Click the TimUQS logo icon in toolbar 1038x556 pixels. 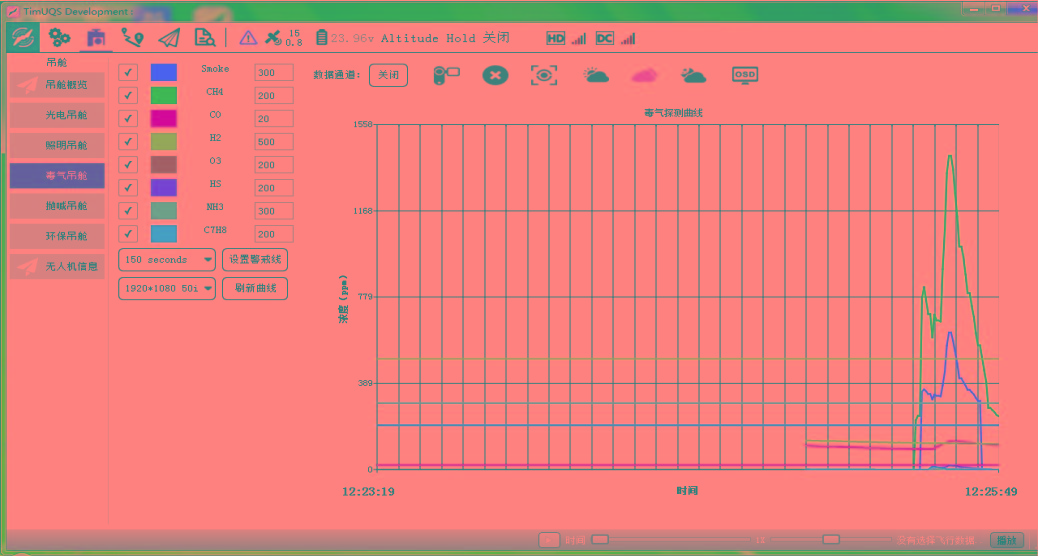(23, 38)
